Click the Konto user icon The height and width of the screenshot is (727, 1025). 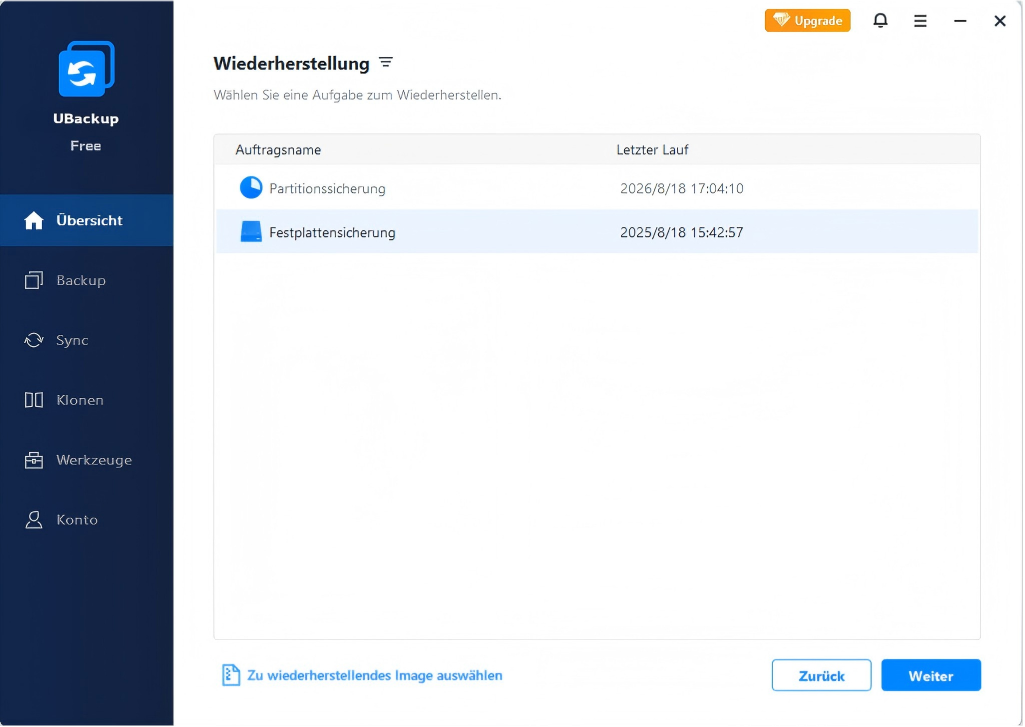click(x=34, y=520)
